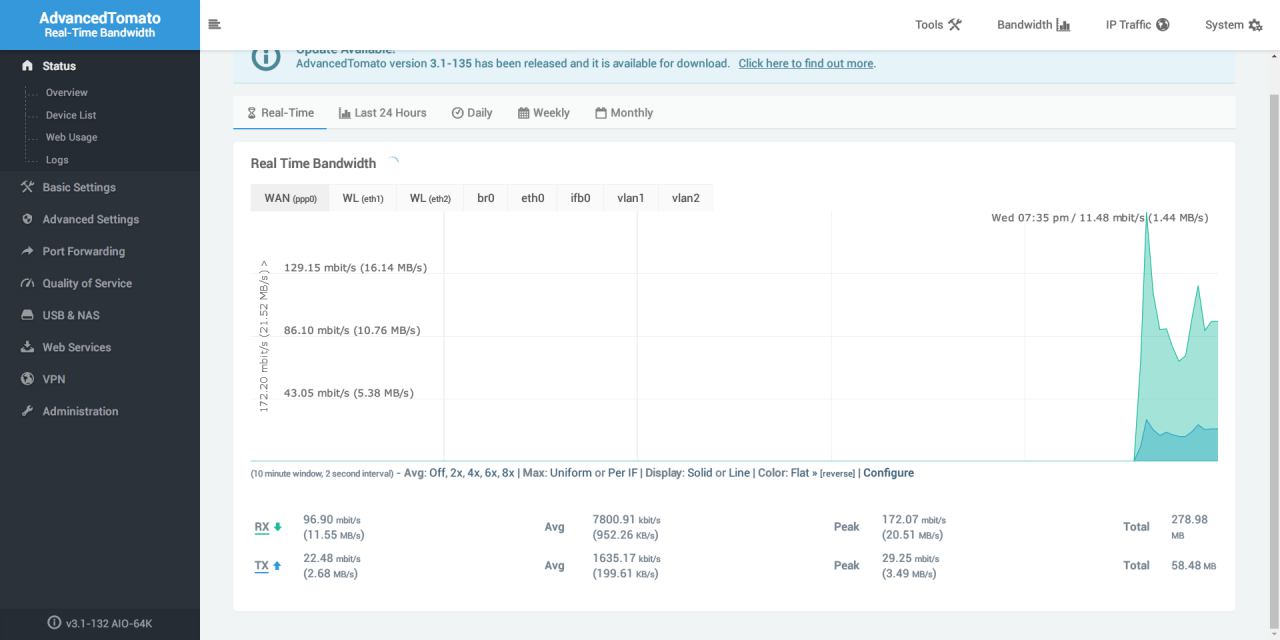Open Device List under Status
This screenshot has width=1280, height=640.
[x=71, y=115]
